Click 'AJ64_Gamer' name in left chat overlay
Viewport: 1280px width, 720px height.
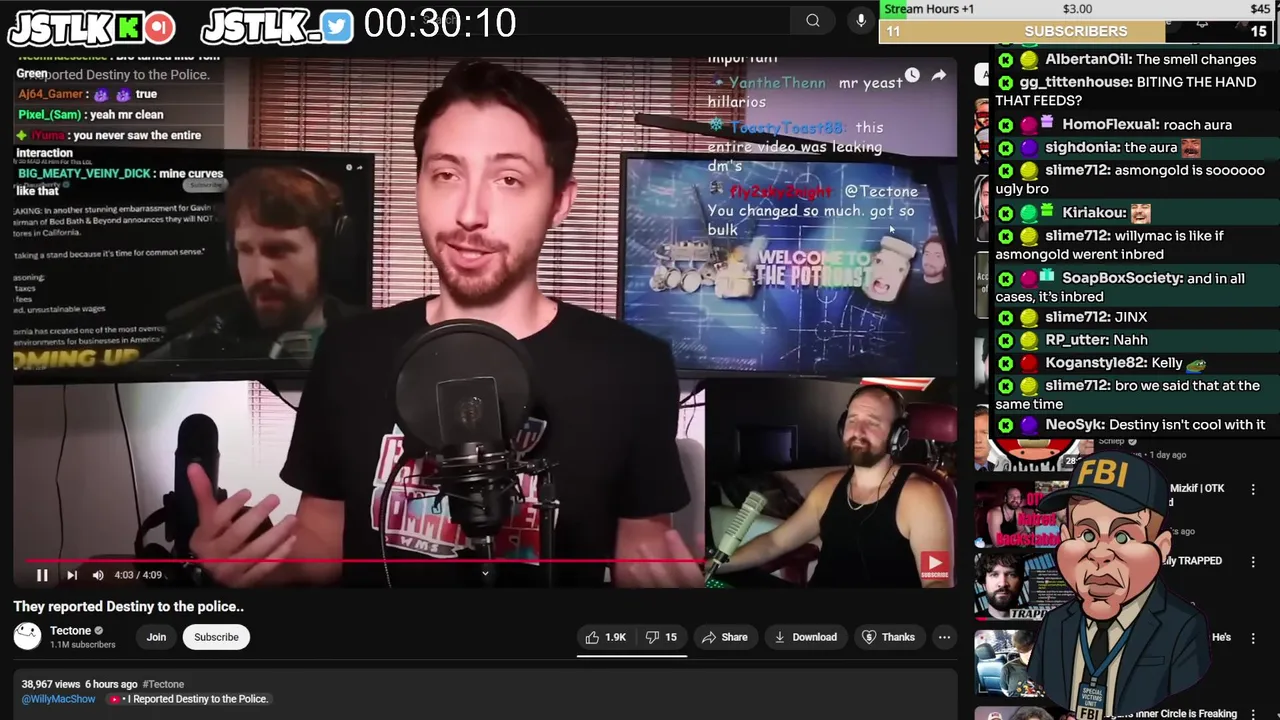[51, 94]
